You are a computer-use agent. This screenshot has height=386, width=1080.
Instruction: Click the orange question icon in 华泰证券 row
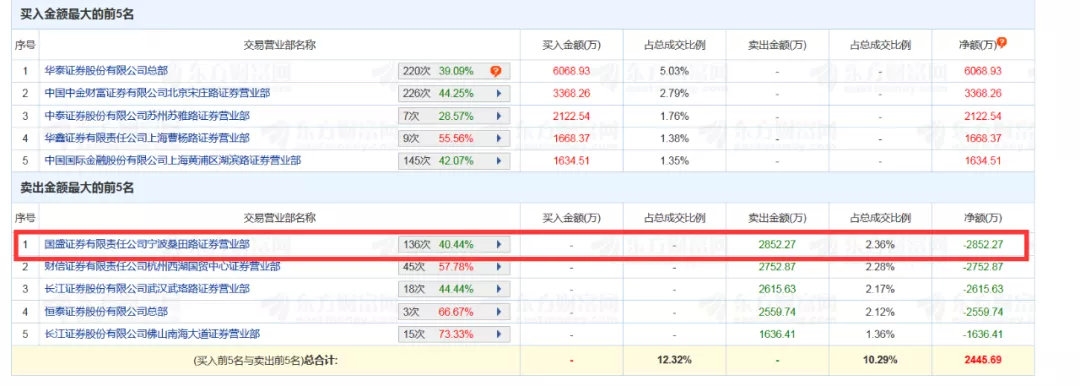(495, 71)
